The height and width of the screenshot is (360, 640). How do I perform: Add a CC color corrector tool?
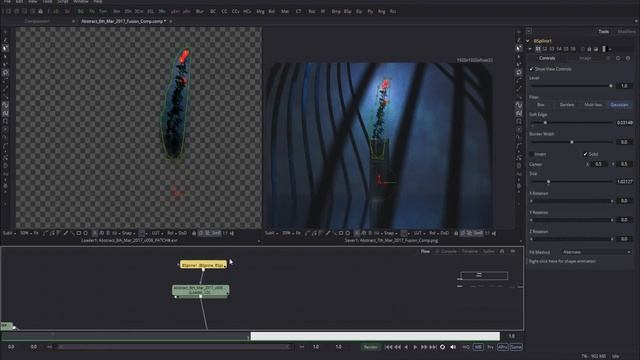224,11
